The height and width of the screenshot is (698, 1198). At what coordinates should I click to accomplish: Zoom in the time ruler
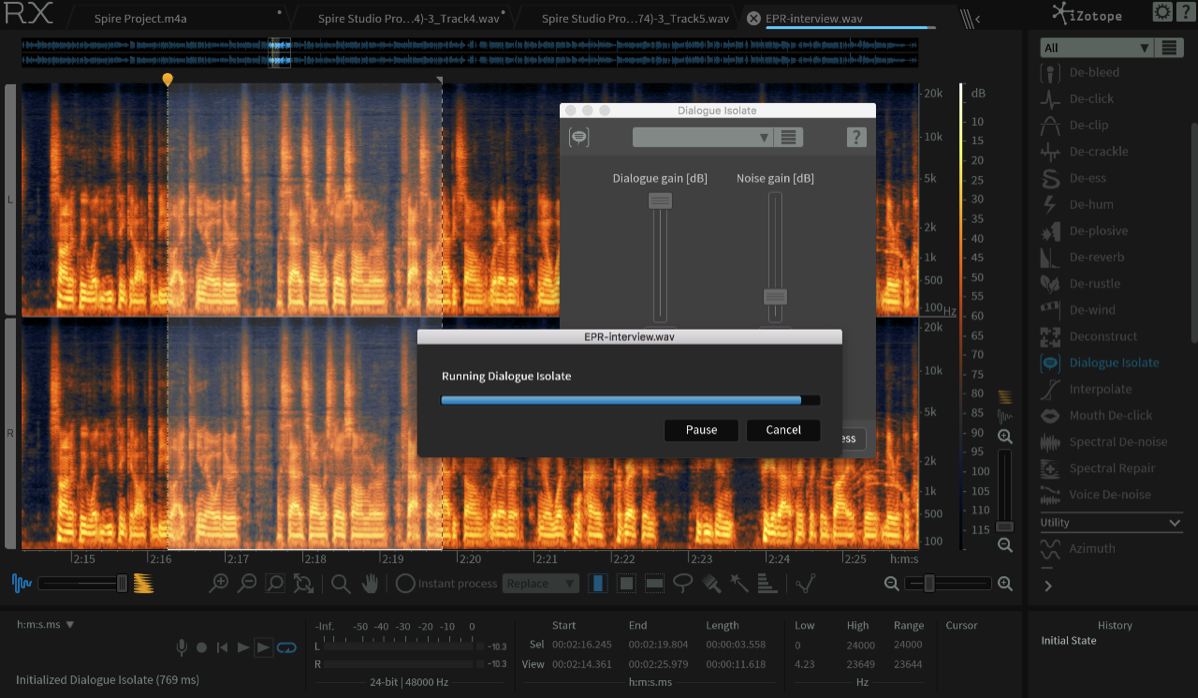pos(1005,583)
